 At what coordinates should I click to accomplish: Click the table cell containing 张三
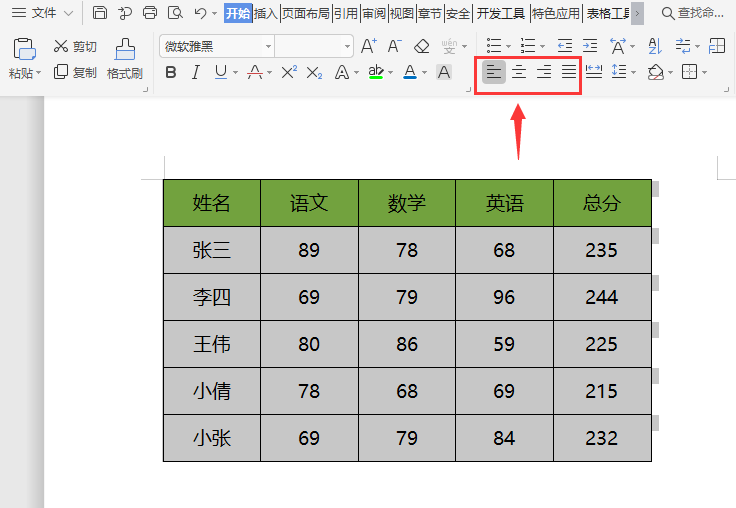point(212,250)
